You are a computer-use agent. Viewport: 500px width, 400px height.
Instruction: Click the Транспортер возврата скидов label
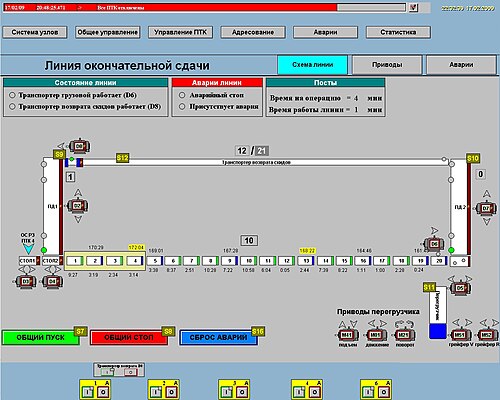tap(256, 162)
